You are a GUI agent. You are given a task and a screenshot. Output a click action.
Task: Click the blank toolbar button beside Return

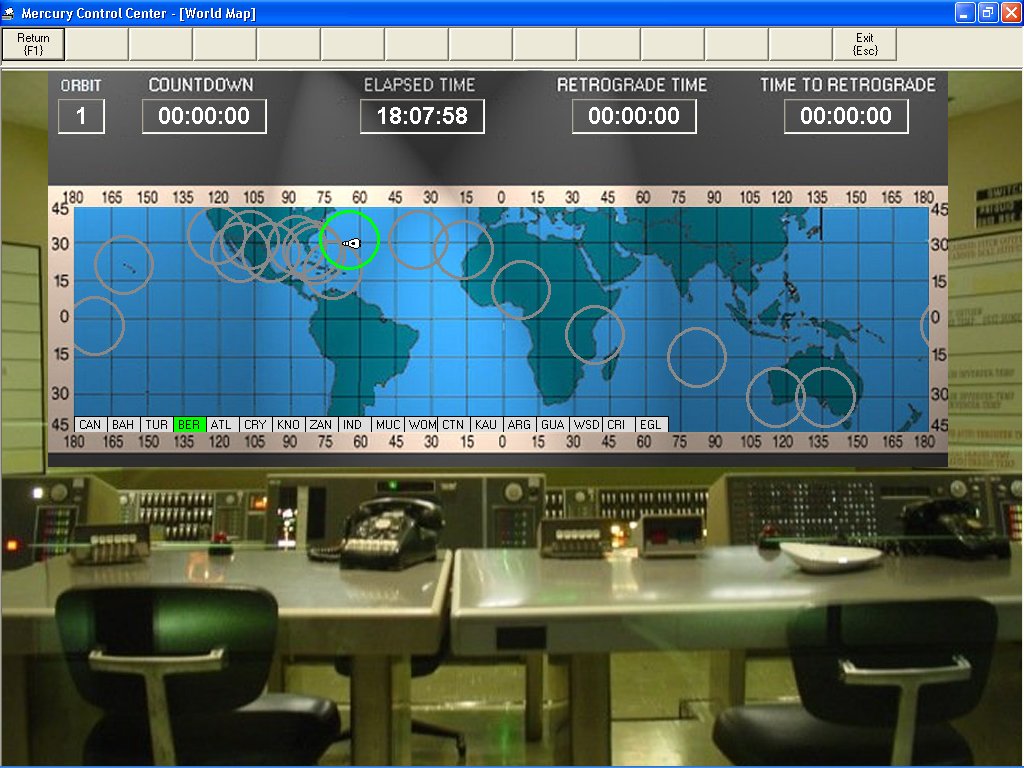point(96,44)
